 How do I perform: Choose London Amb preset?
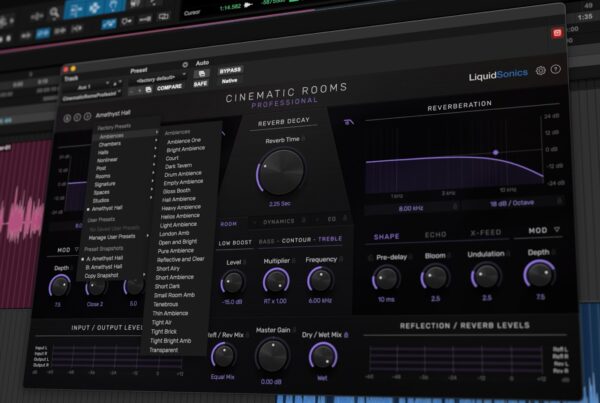(x=174, y=233)
